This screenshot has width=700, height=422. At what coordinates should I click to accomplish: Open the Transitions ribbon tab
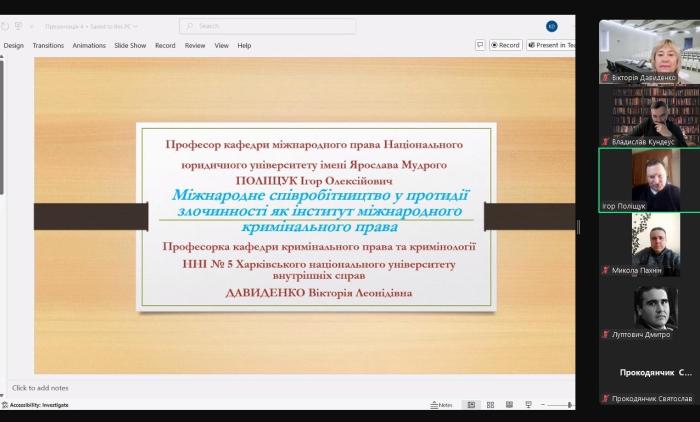pos(48,45)
